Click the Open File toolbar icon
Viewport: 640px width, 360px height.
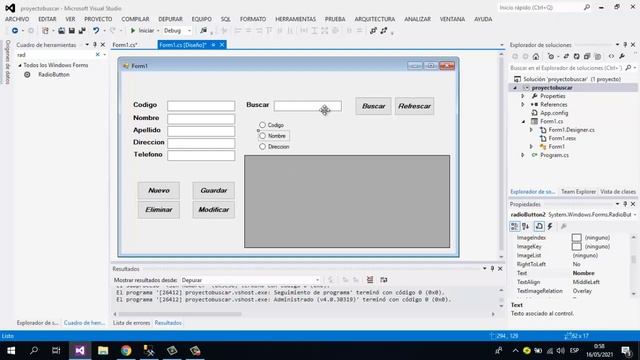point(61,31)
